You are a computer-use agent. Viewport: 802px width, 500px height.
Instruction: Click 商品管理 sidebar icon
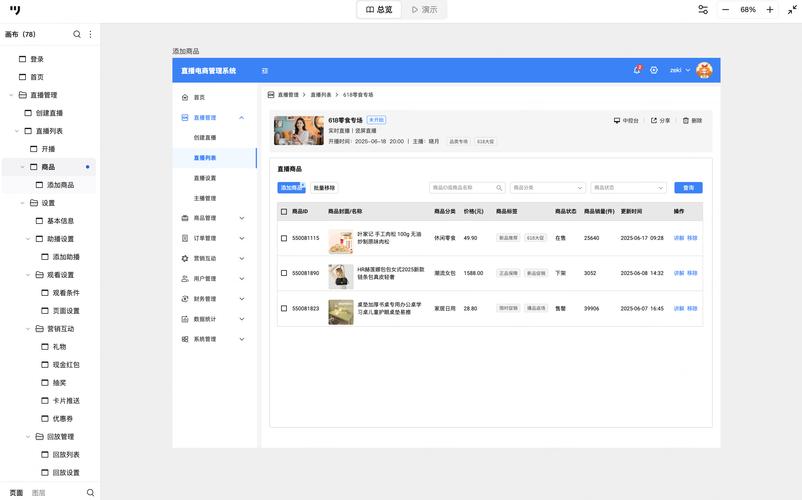click(x=185, y=218)
